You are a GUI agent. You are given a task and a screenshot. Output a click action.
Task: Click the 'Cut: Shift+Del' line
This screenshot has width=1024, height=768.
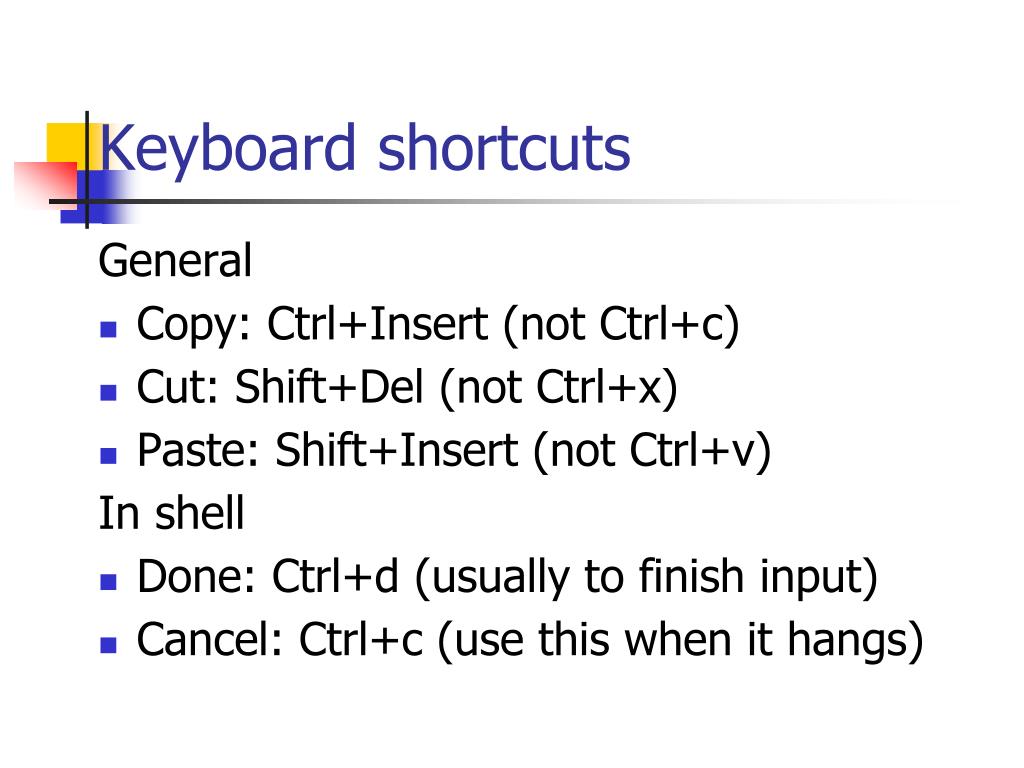point(407,388)
